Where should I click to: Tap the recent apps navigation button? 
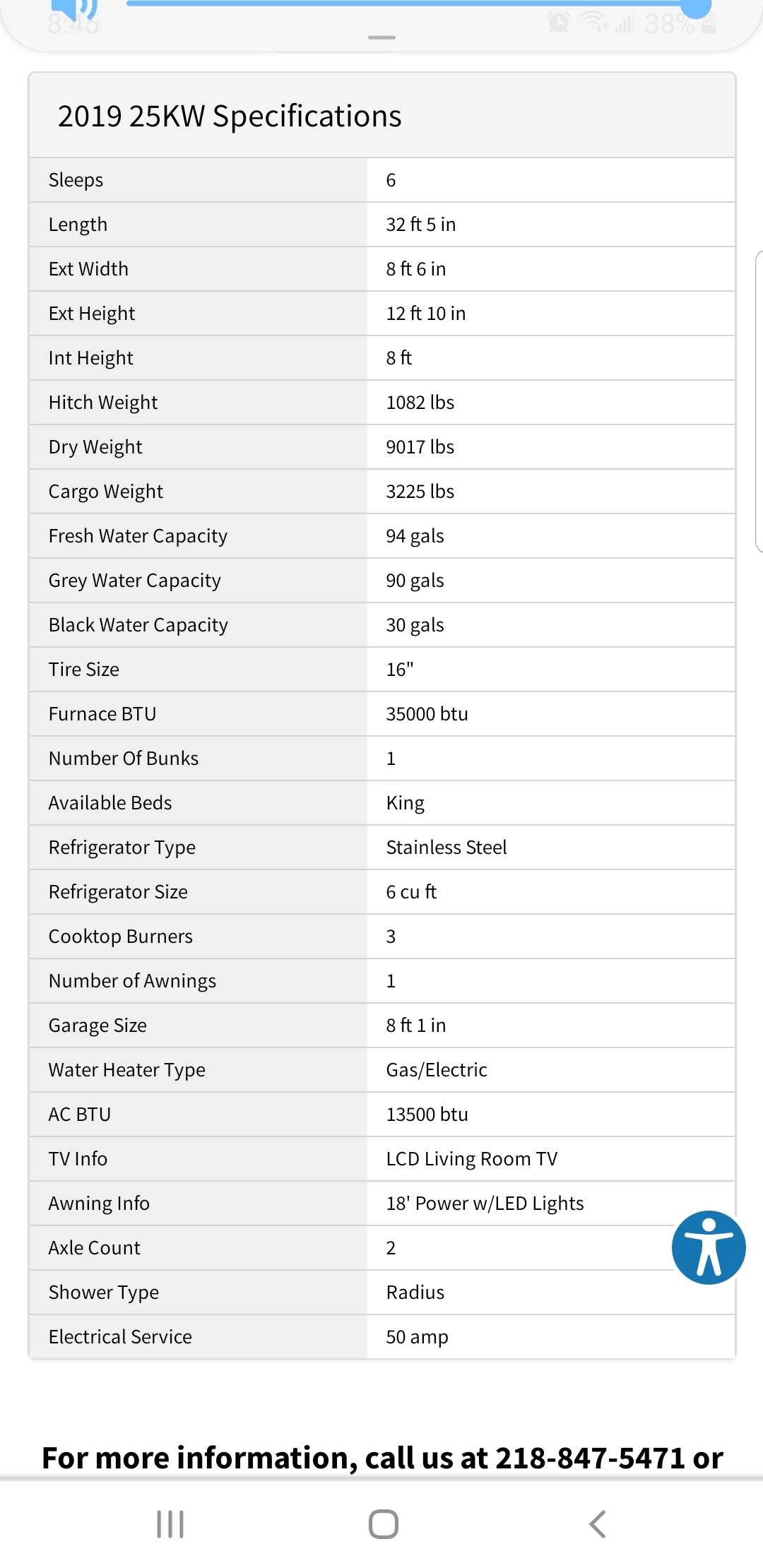coord(170,1524)
